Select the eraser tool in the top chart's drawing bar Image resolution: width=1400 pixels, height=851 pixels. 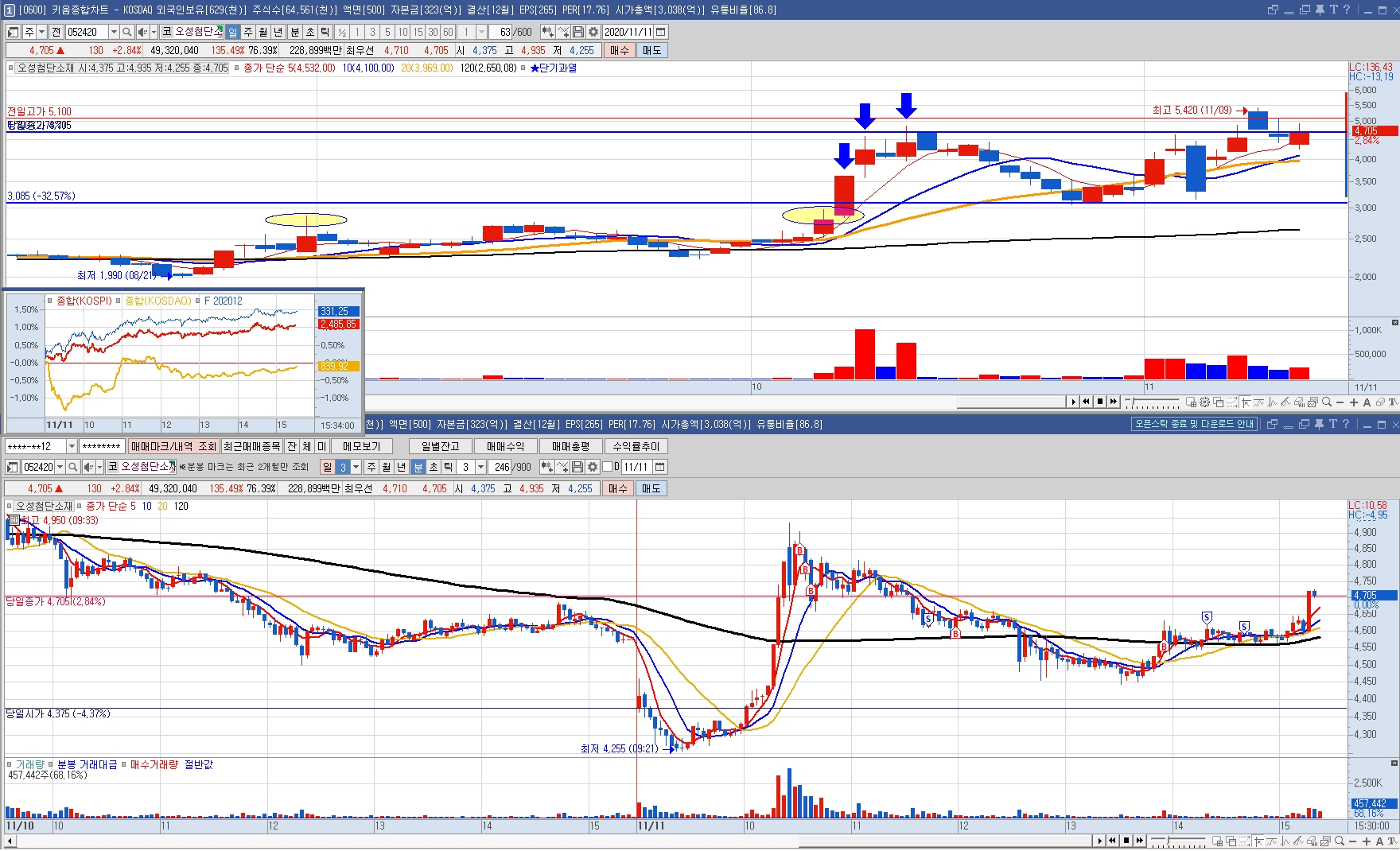1380,402
